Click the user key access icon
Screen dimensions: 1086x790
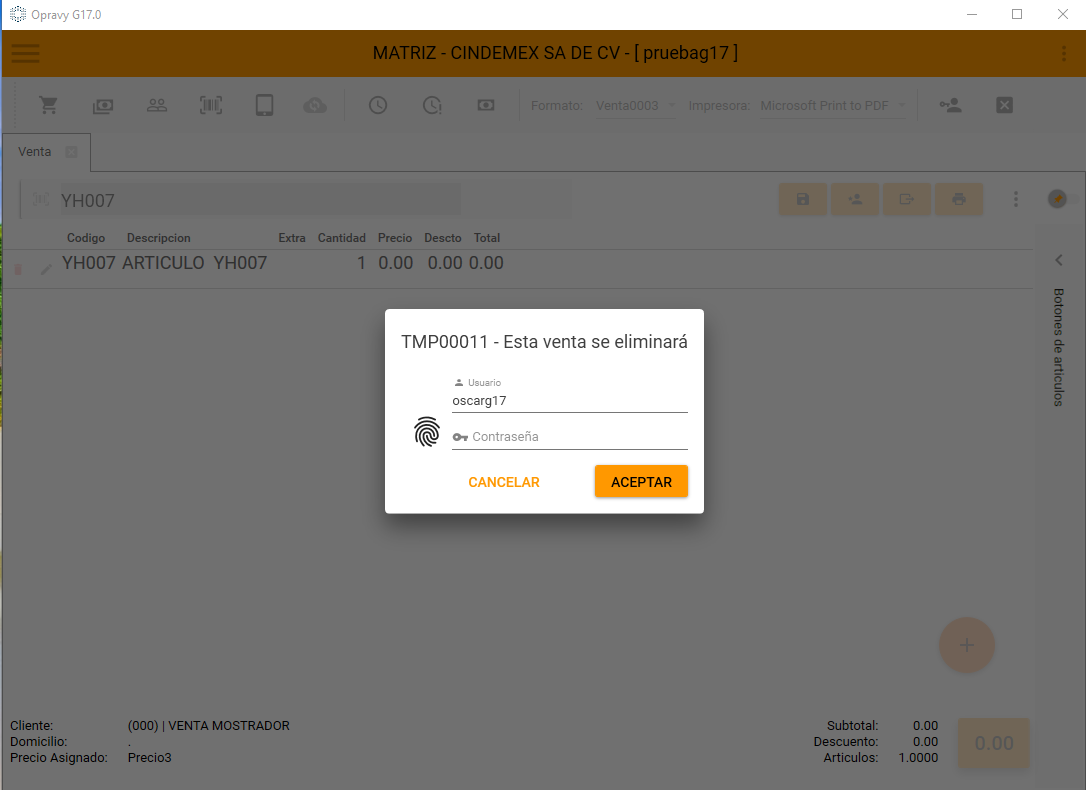coord(950,105)
